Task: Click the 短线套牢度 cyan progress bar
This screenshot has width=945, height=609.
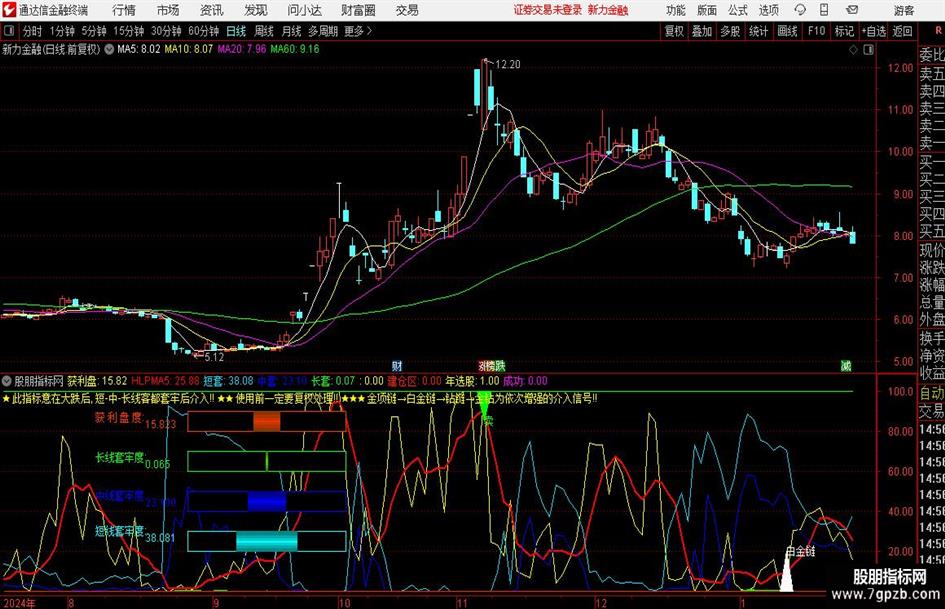Action: coord(266,541)
